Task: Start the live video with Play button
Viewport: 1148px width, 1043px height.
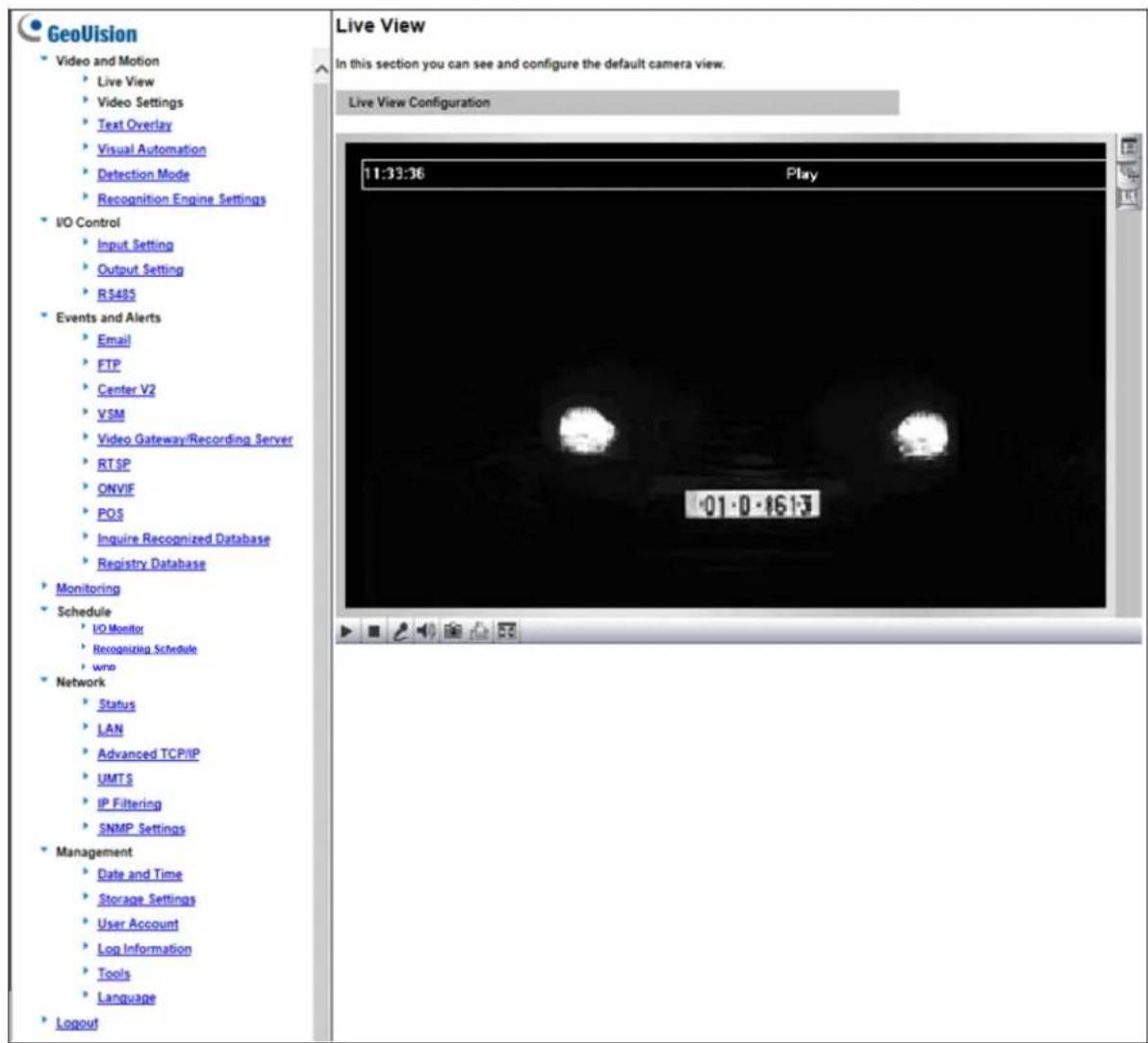Action: point(347,631)
